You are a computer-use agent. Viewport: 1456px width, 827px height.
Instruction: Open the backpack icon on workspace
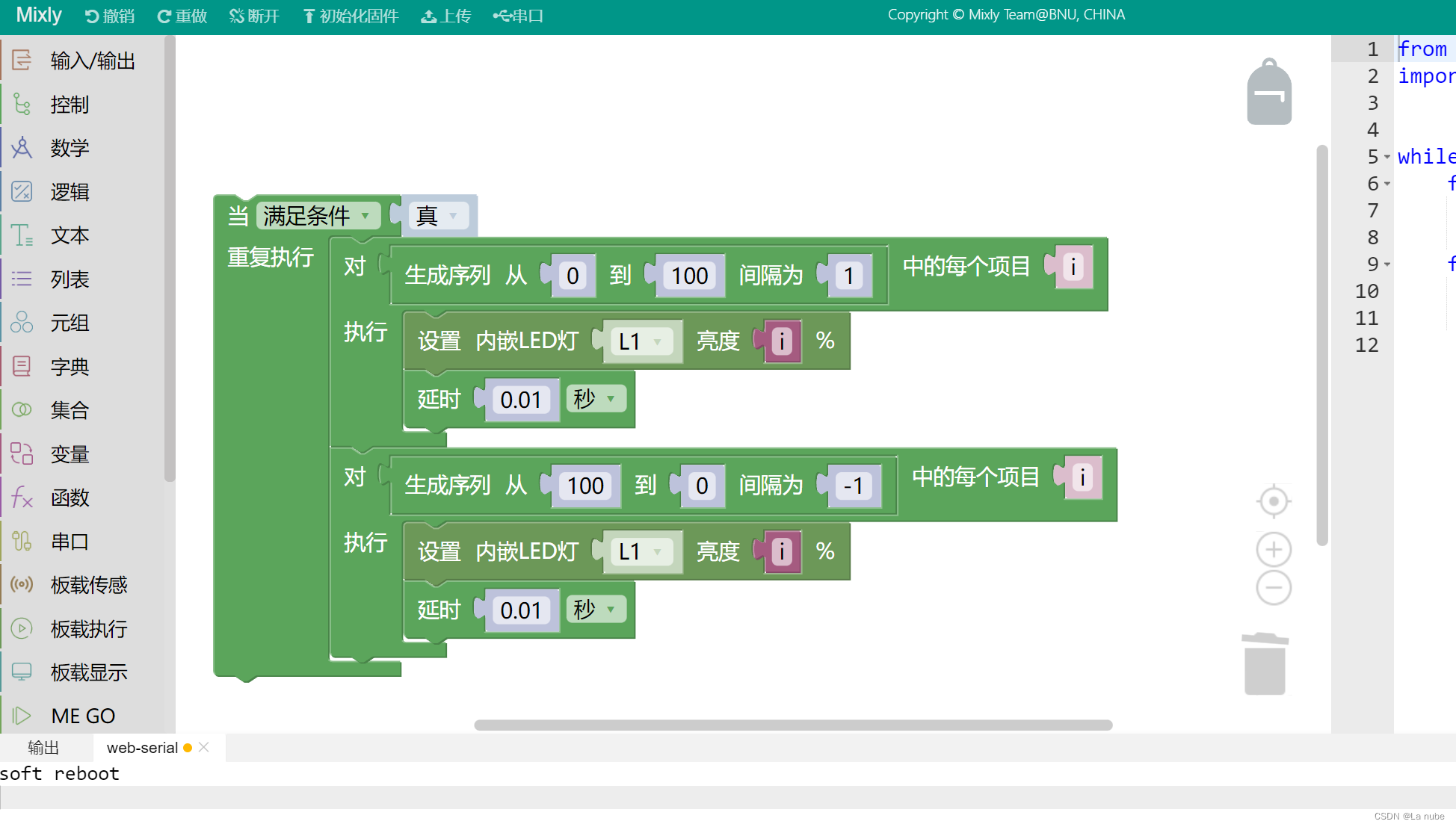point(1269,92)
